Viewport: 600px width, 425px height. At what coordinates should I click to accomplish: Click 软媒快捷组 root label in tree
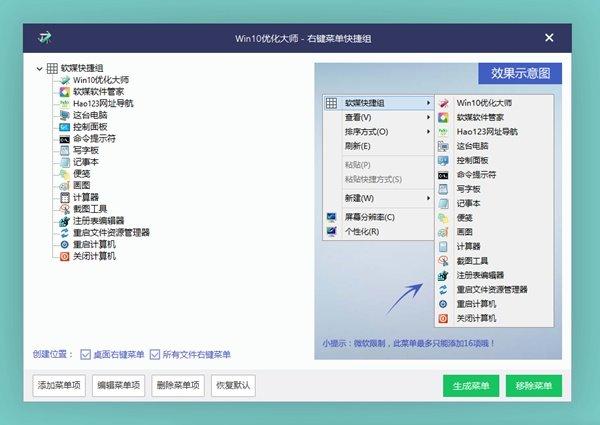pos(82,68)
